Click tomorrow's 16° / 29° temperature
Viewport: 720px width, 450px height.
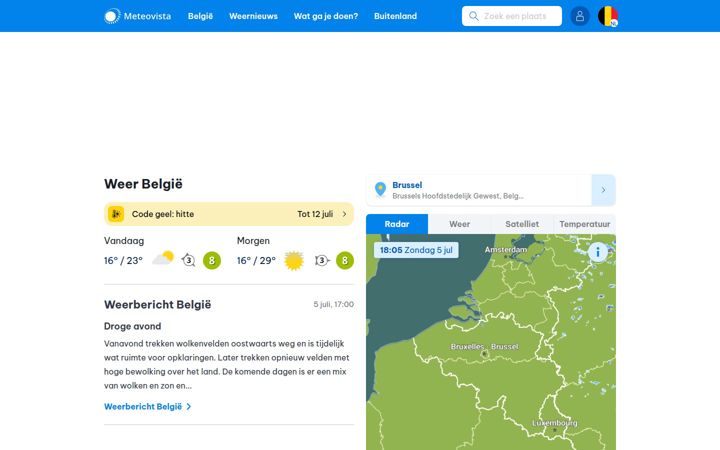click(256, 261)
